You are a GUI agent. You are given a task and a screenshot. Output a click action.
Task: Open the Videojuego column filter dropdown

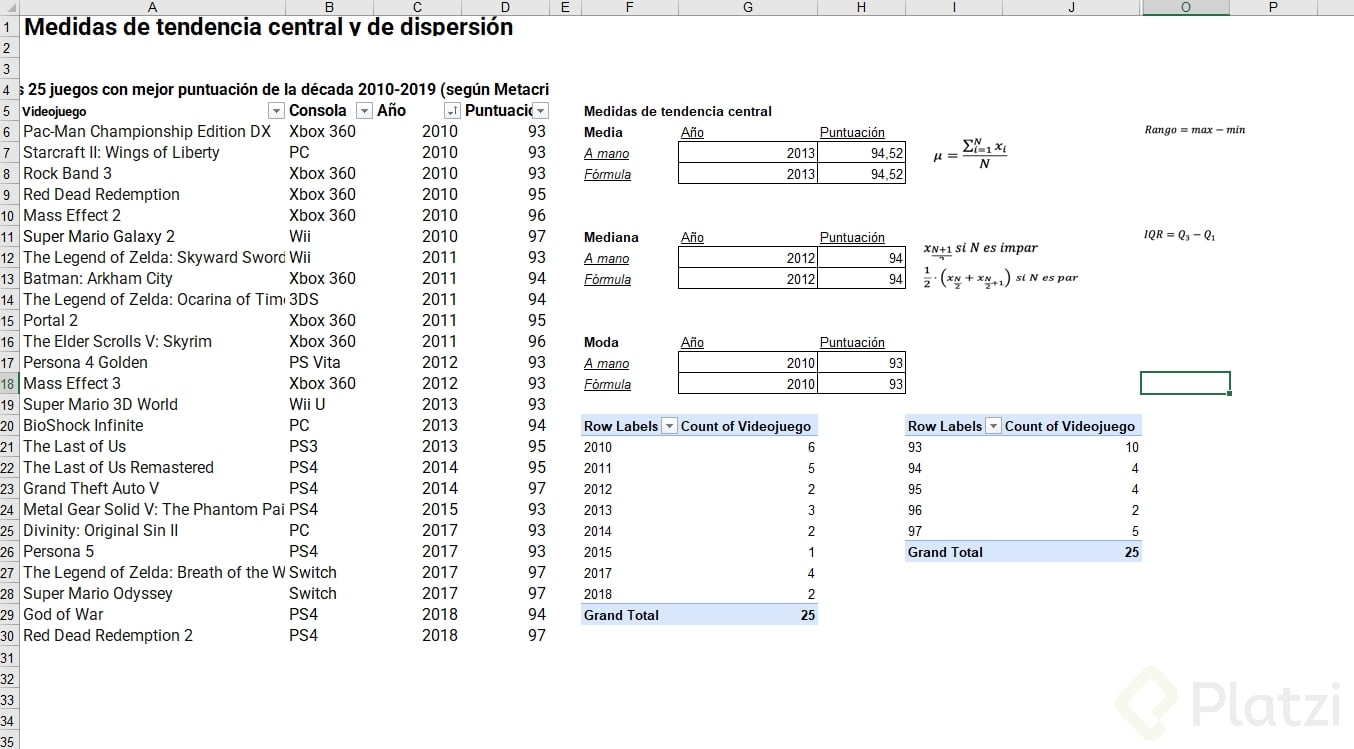pyautogui.click(x=276, y=111)
